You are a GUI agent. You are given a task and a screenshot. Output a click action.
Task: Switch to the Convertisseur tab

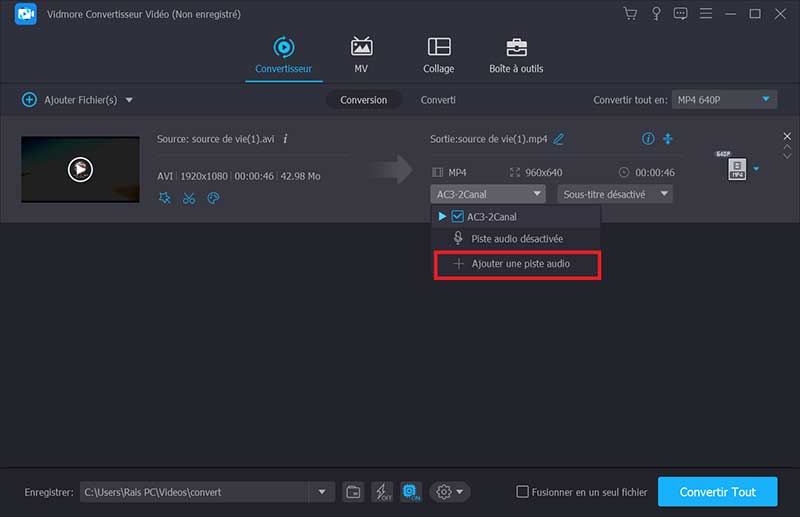284,55
